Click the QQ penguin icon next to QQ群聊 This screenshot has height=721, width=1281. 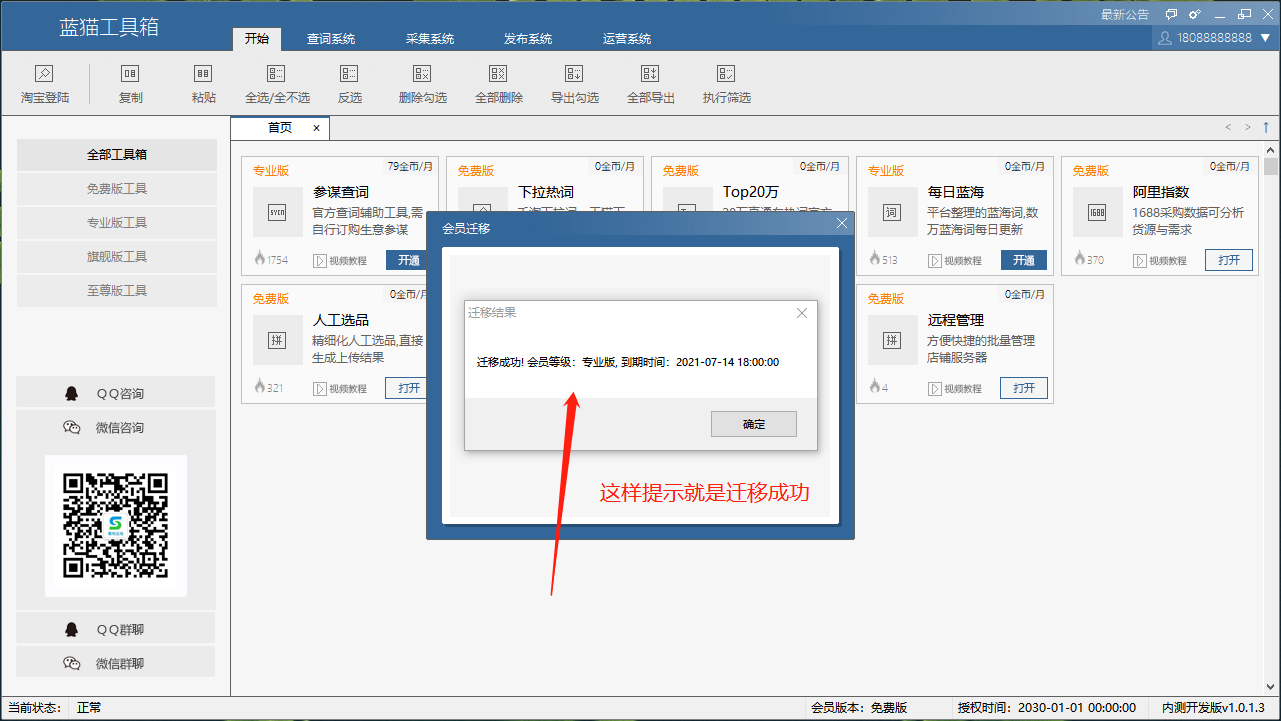[71, 629]
